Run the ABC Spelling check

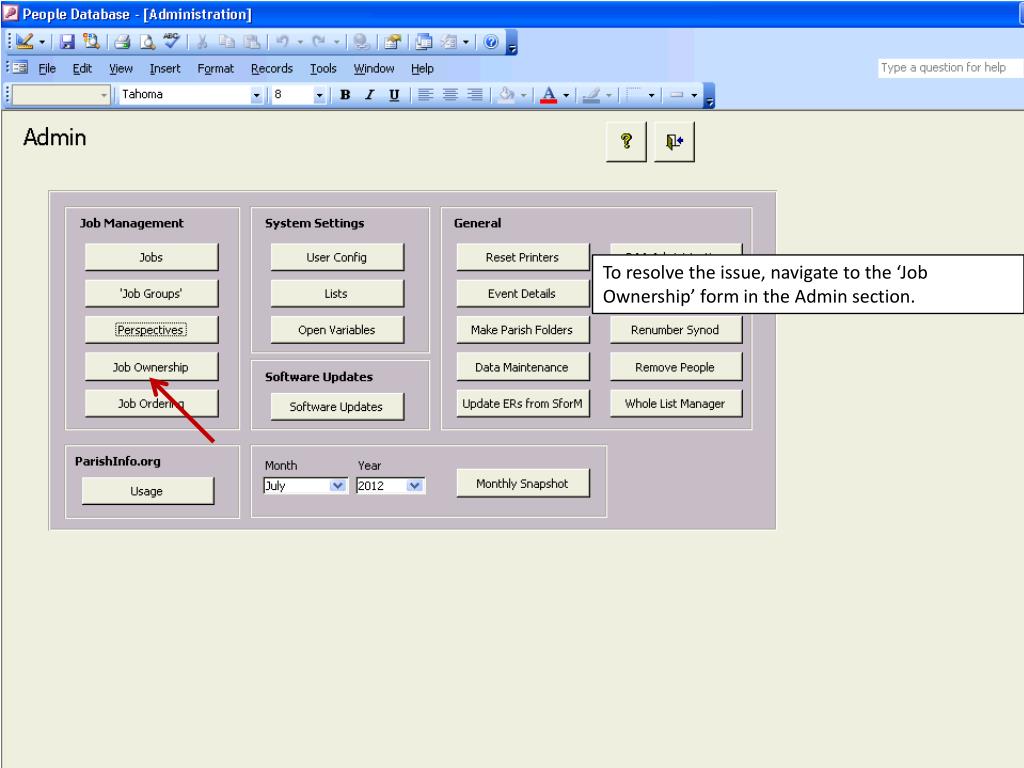(172, 41)
